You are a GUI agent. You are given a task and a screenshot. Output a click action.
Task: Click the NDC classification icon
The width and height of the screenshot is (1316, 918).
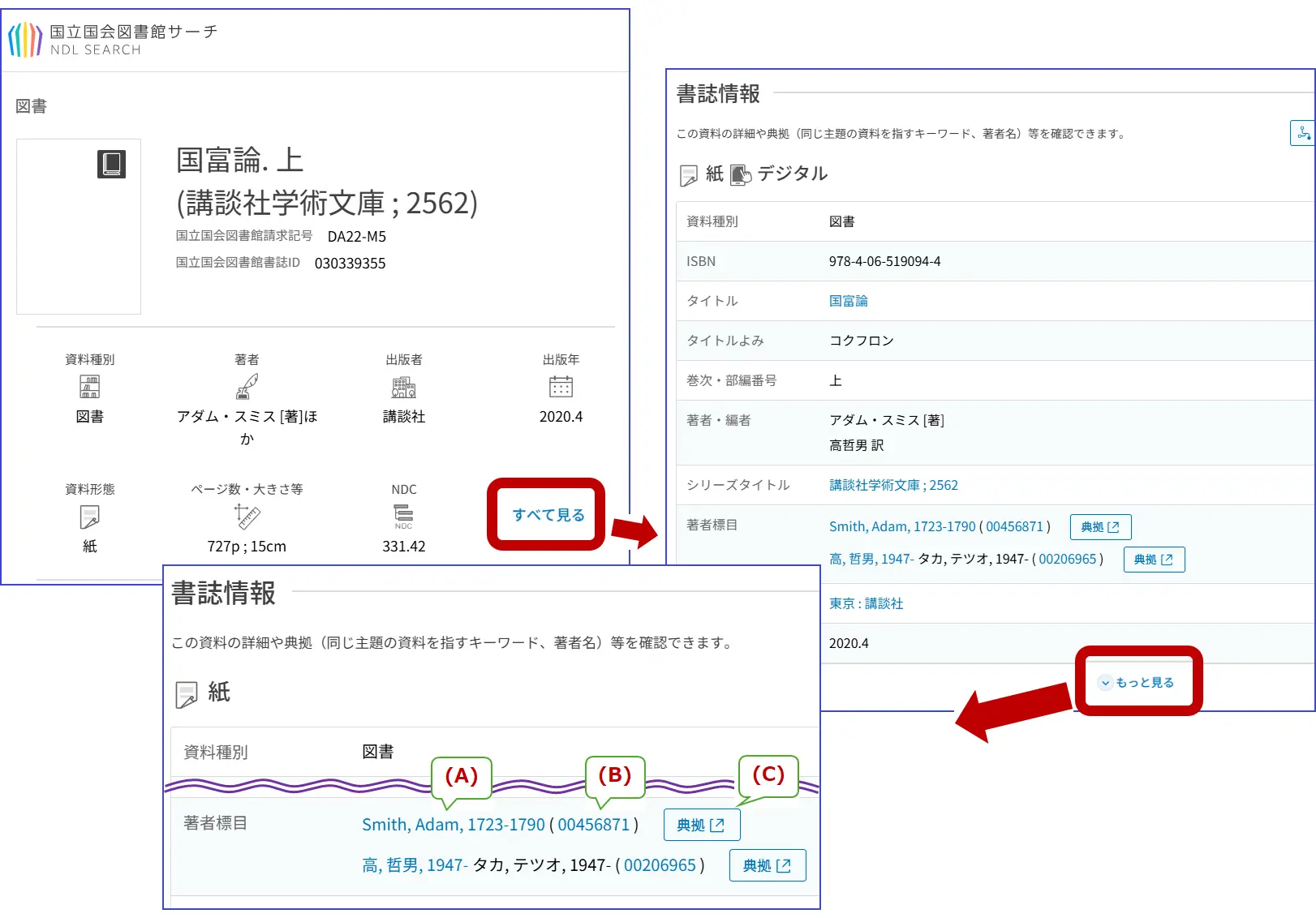tap(403, 516)
